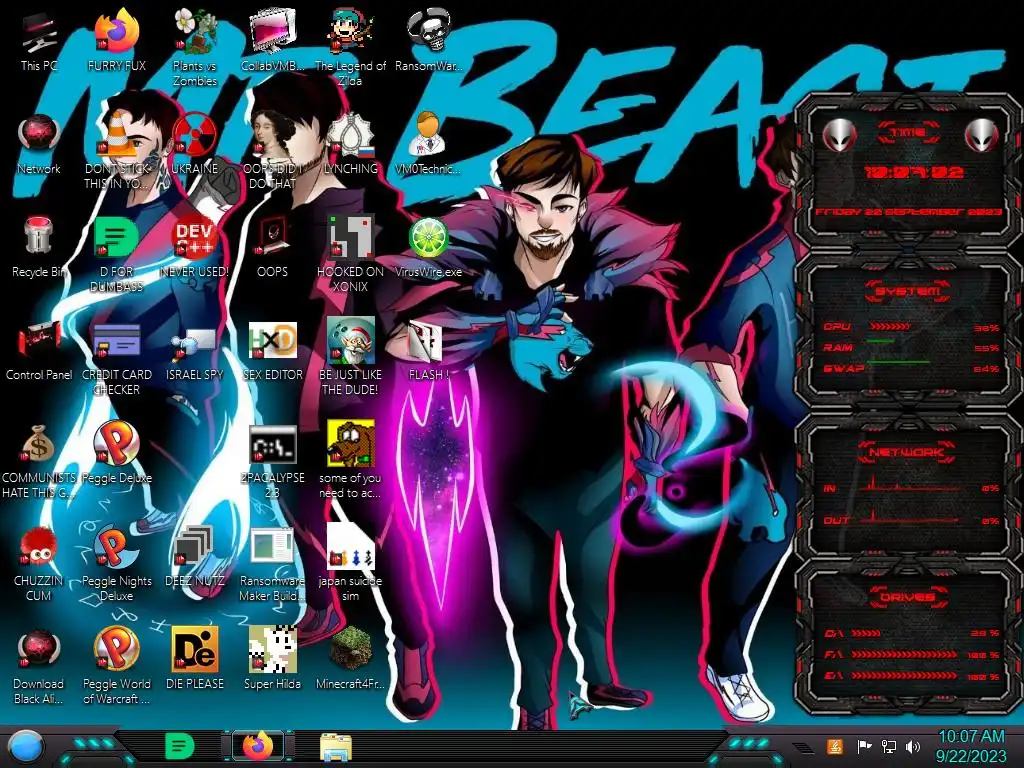Open the DIE PLEASE De icon shortcut
Viewport: 1024px width, 768px height.
point(195,660)
